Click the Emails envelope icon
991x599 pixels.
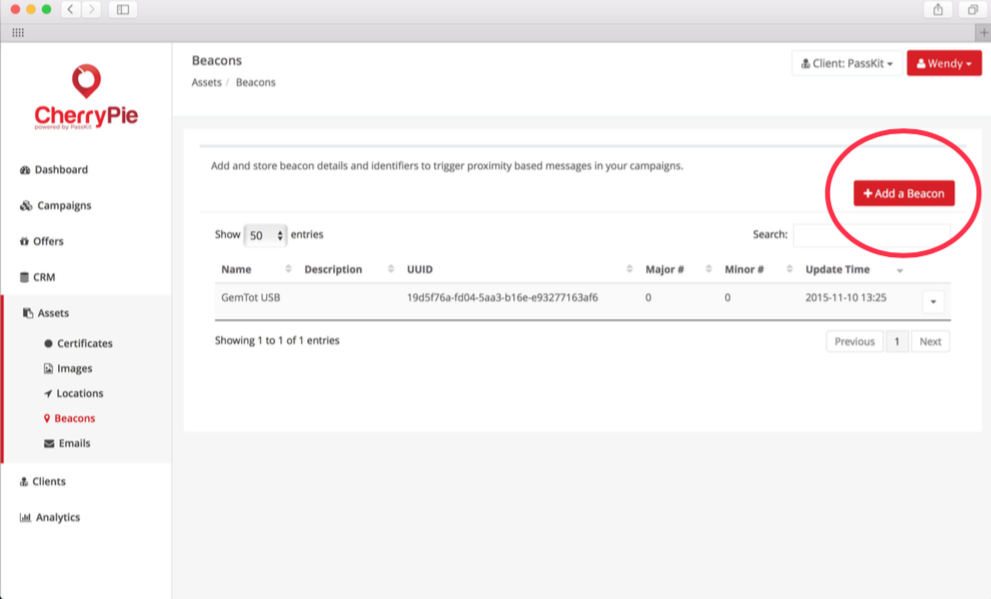pos(49,444)
